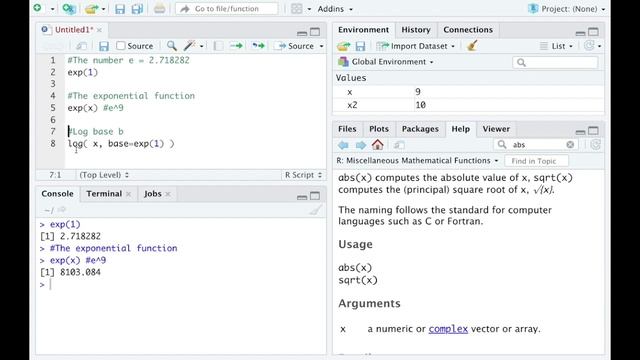The width and height of the screenshot is (640, 360).
Task: Print the current file
Action: 159,9
